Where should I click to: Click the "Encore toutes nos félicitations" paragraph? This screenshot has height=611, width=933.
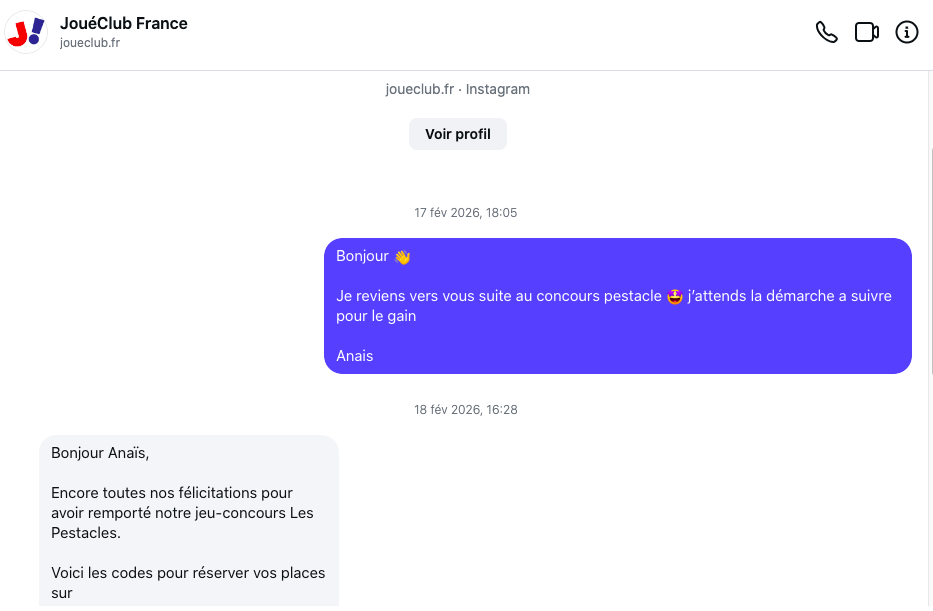tap(182, 513)
